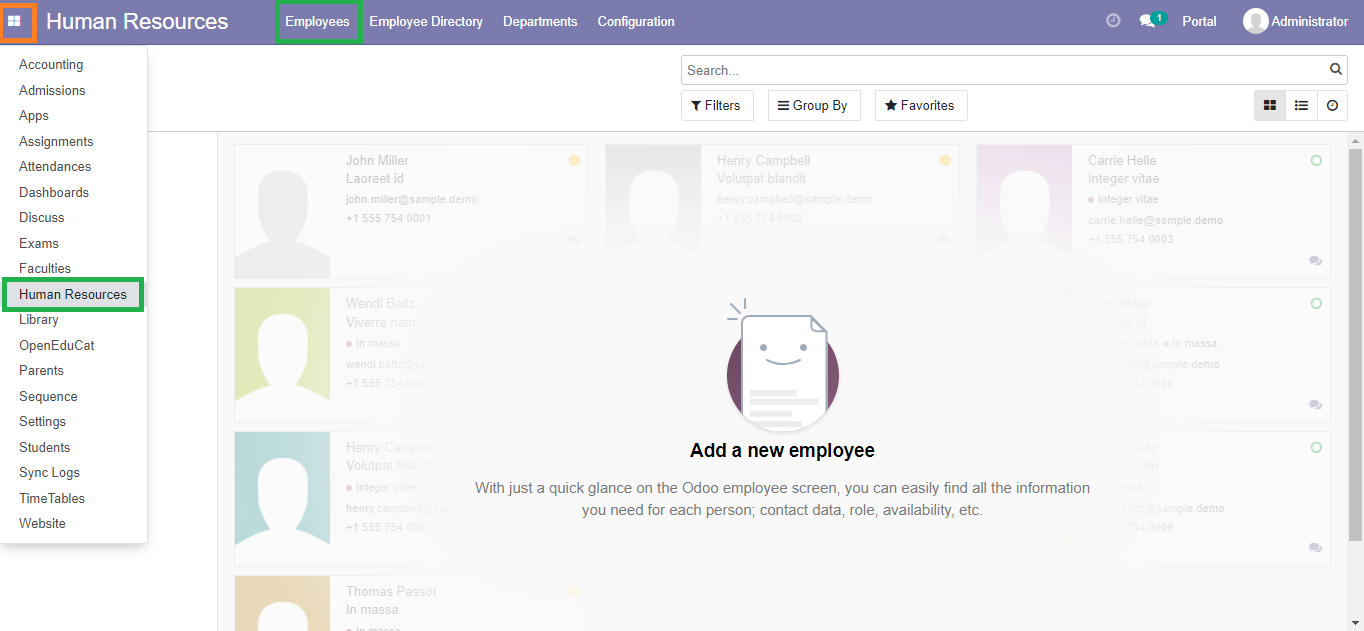The image size is (1364, 631).
Task: Click phone +1 555 754 0001
Action: tap(389, 218)
